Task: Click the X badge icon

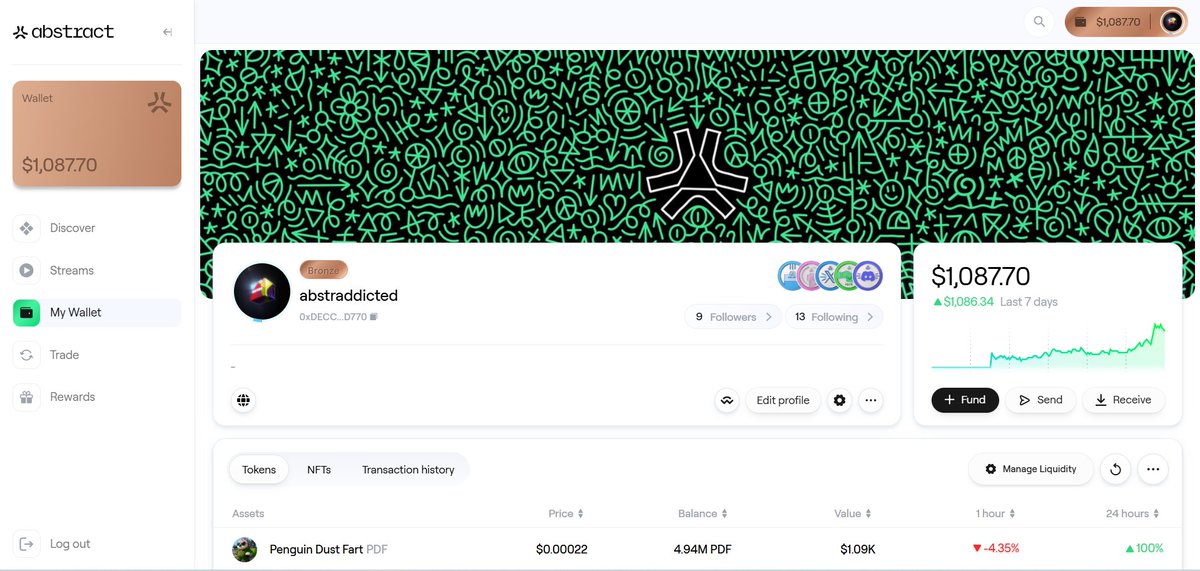Action: click(830, 276)
